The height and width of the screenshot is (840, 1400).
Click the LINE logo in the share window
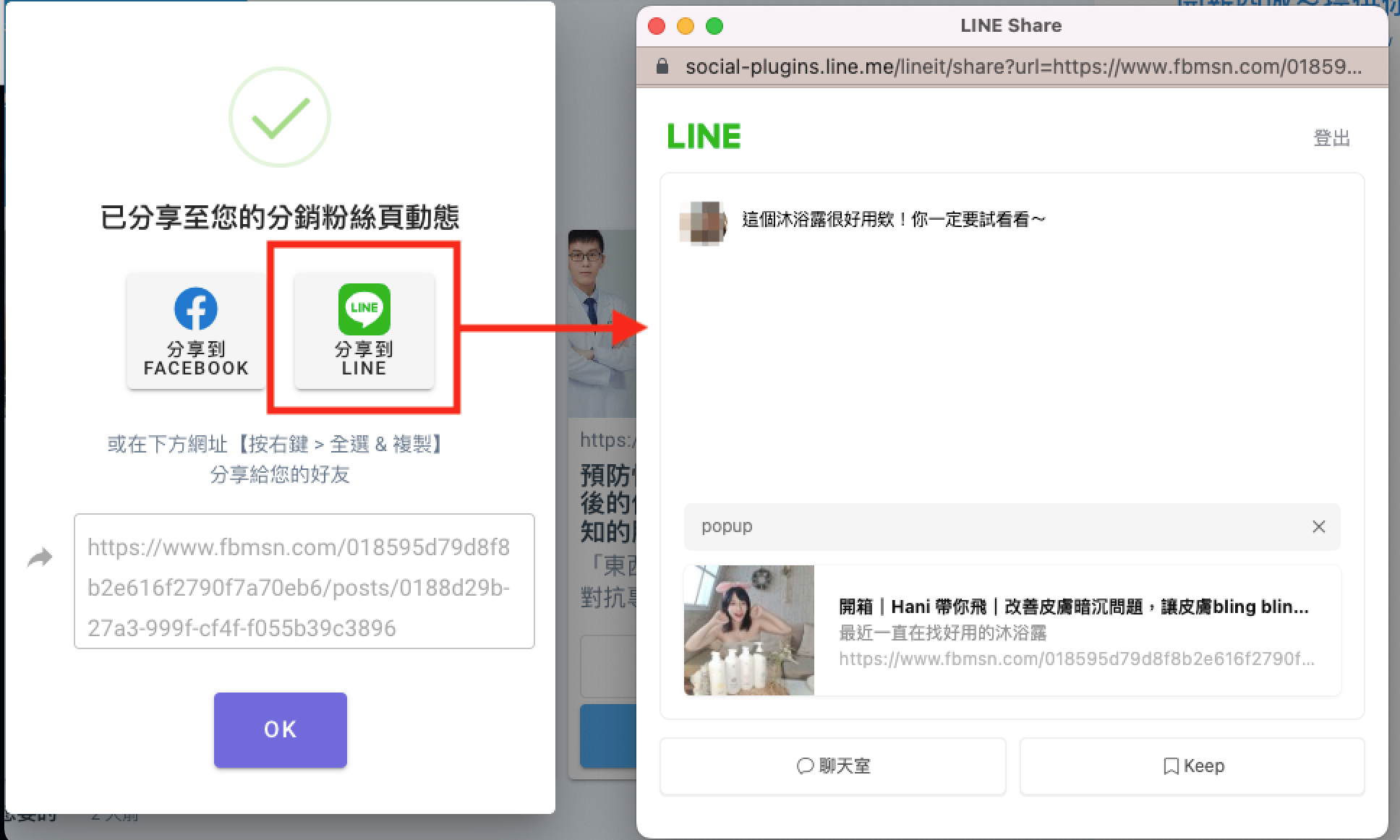tap(704, 136)
